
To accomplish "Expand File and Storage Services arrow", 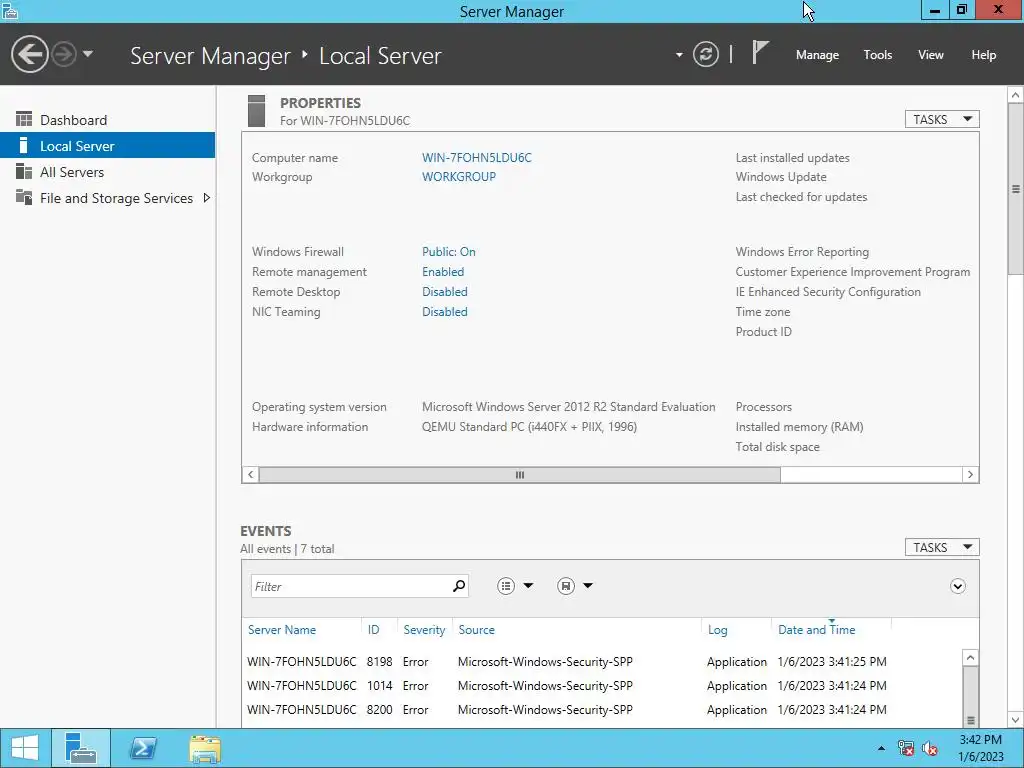I will (x=206, y=198).
